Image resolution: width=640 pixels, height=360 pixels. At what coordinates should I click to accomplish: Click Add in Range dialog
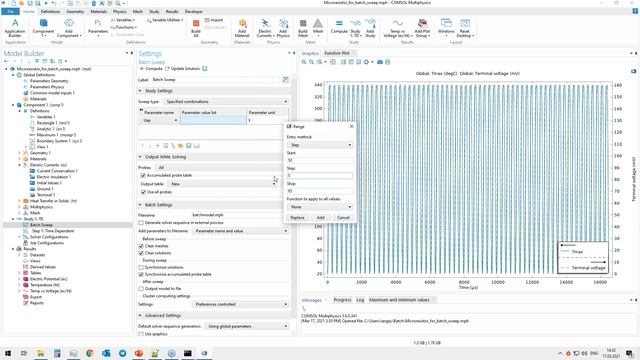coord(320,218)
